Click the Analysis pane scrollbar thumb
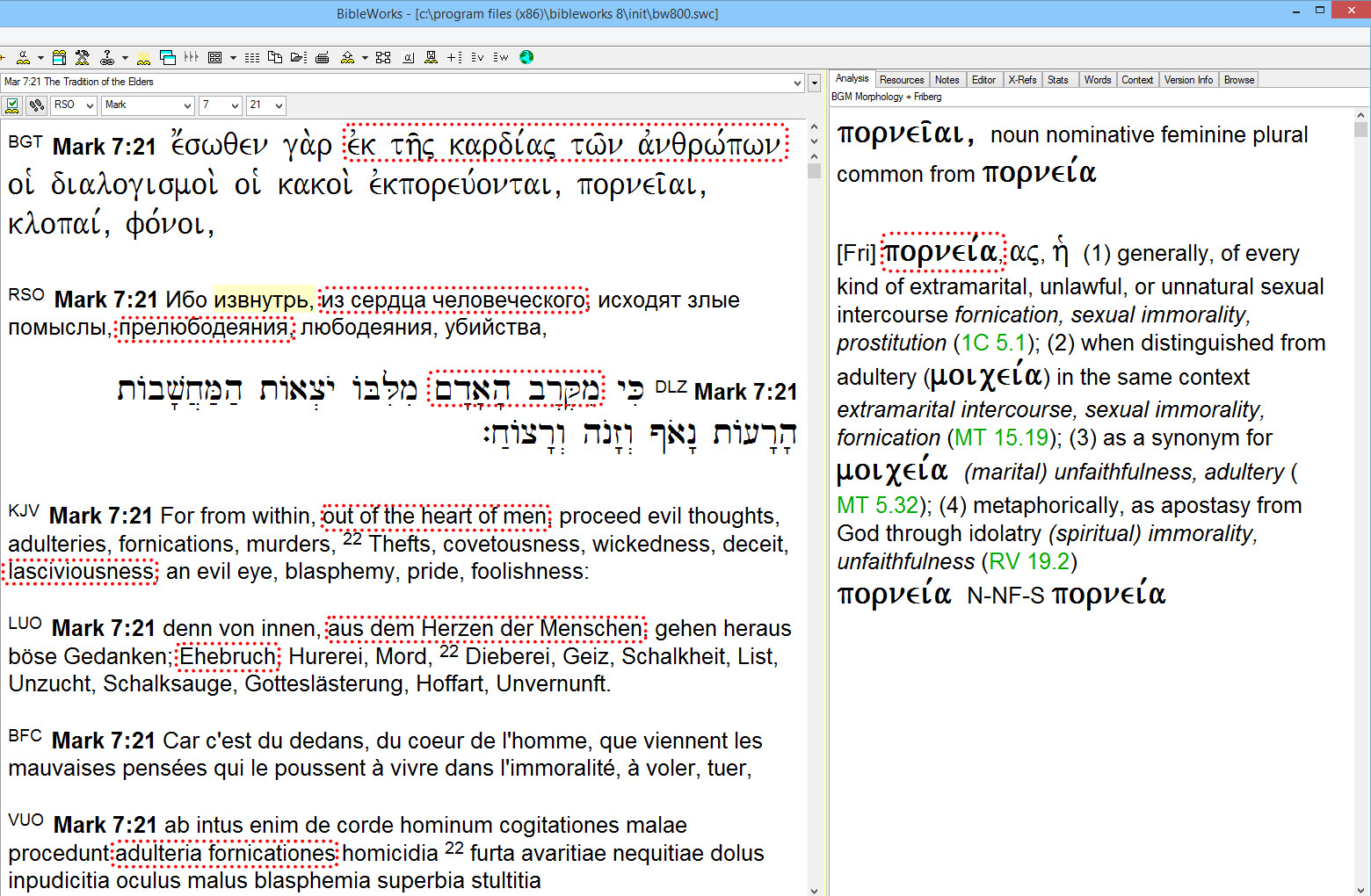Image resolution: width=1371 pixels, height=896 pixels. 1360,129
